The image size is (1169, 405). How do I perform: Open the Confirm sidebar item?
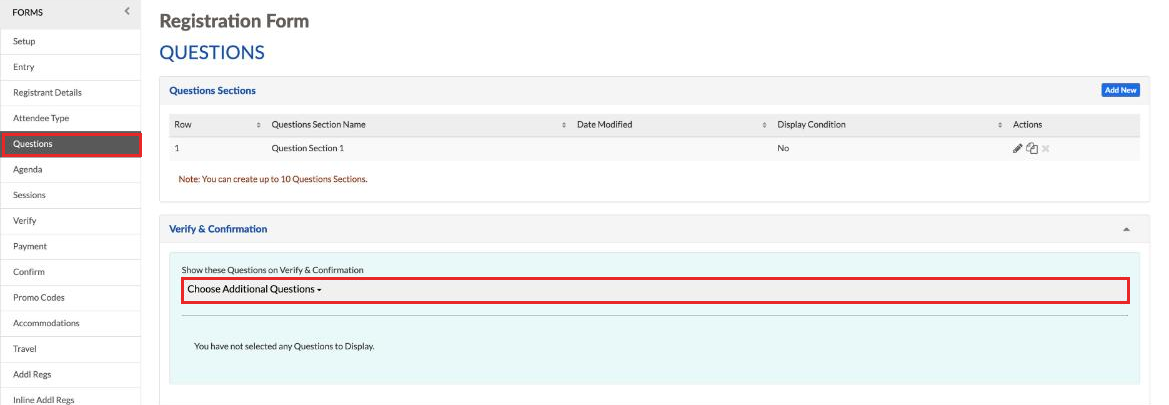70,271
